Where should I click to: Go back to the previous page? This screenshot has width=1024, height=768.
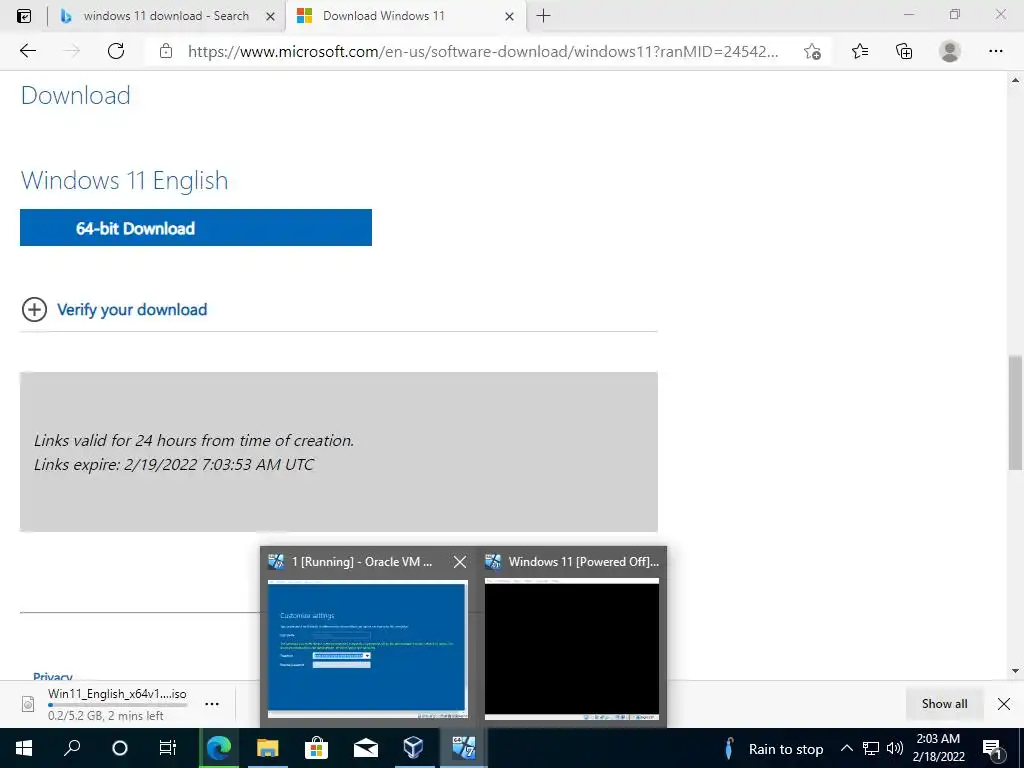point(27,51)
